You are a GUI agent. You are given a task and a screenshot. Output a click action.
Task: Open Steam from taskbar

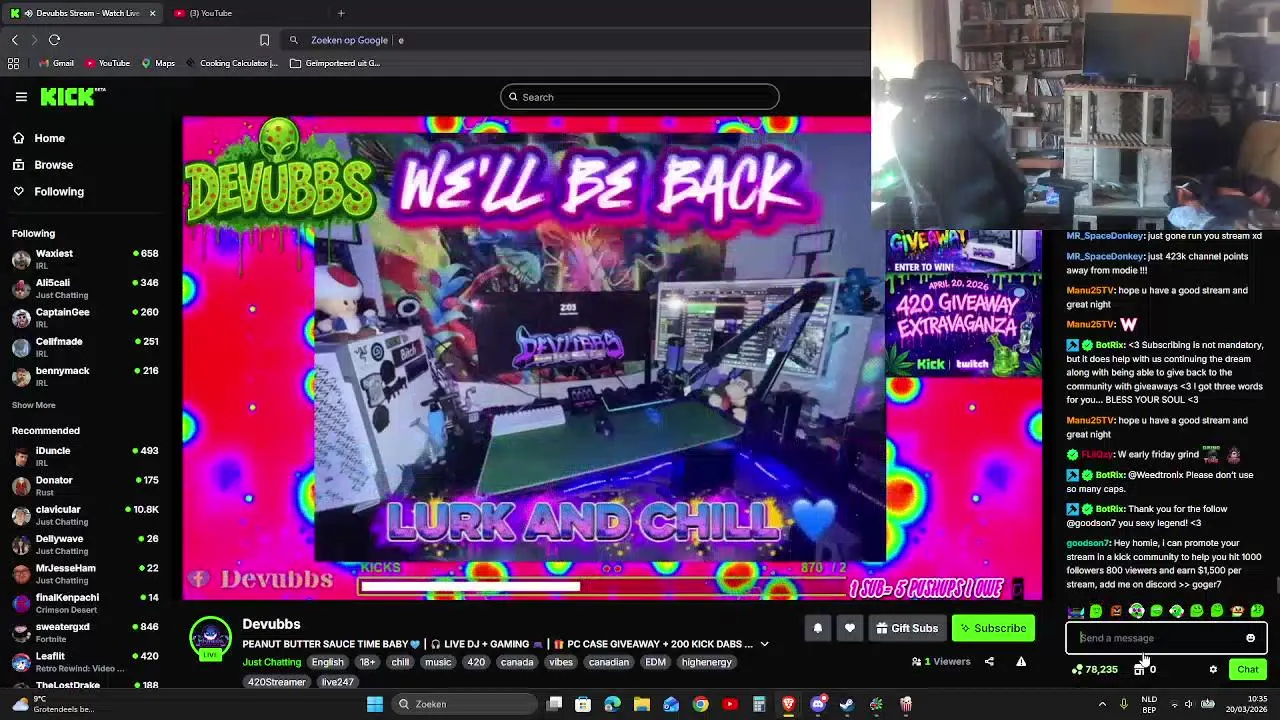tap(847, 704)
